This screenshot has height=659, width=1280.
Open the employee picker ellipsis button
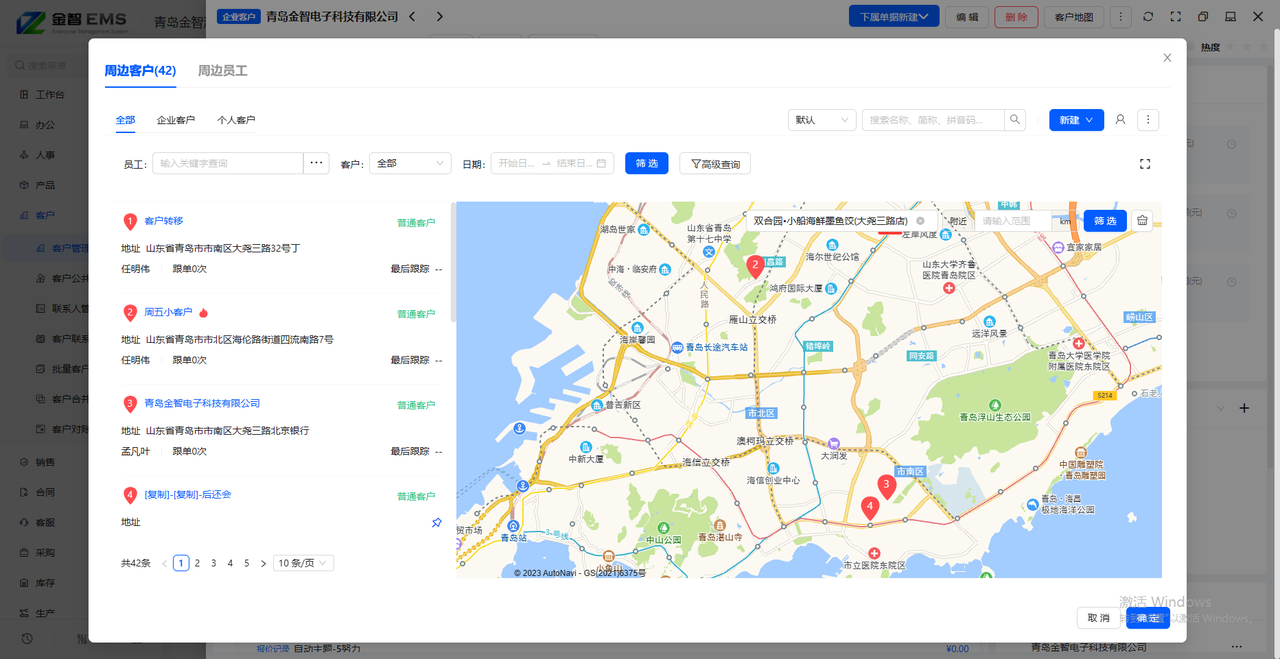[317, 163]
